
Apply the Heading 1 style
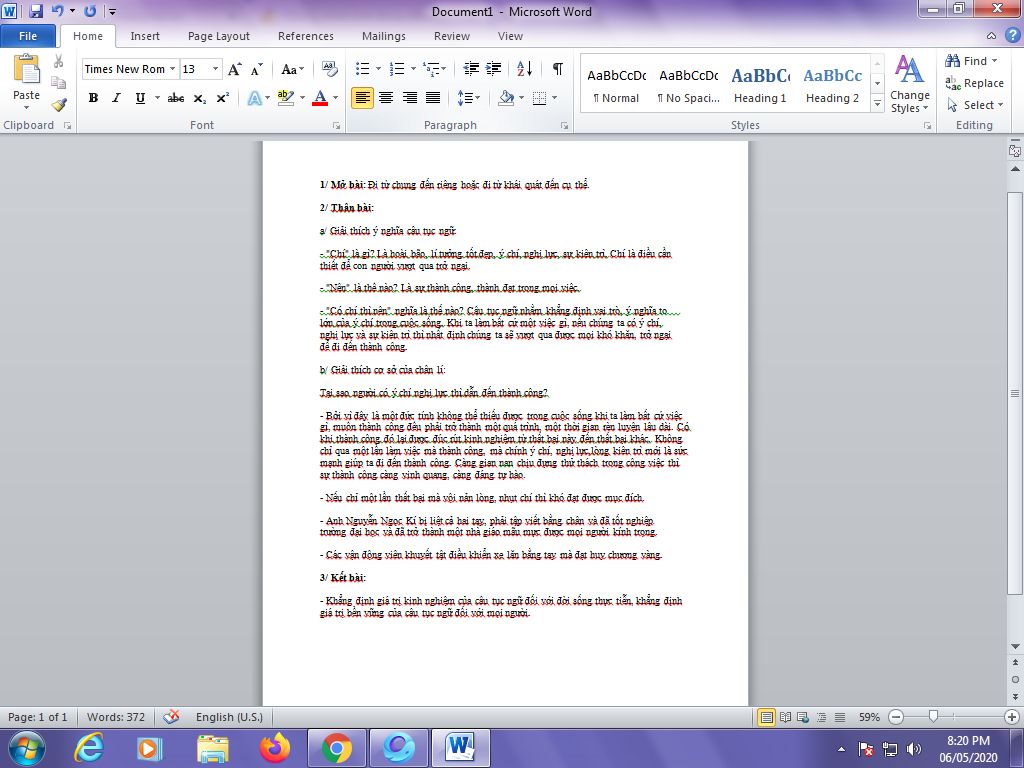point(760,85)
